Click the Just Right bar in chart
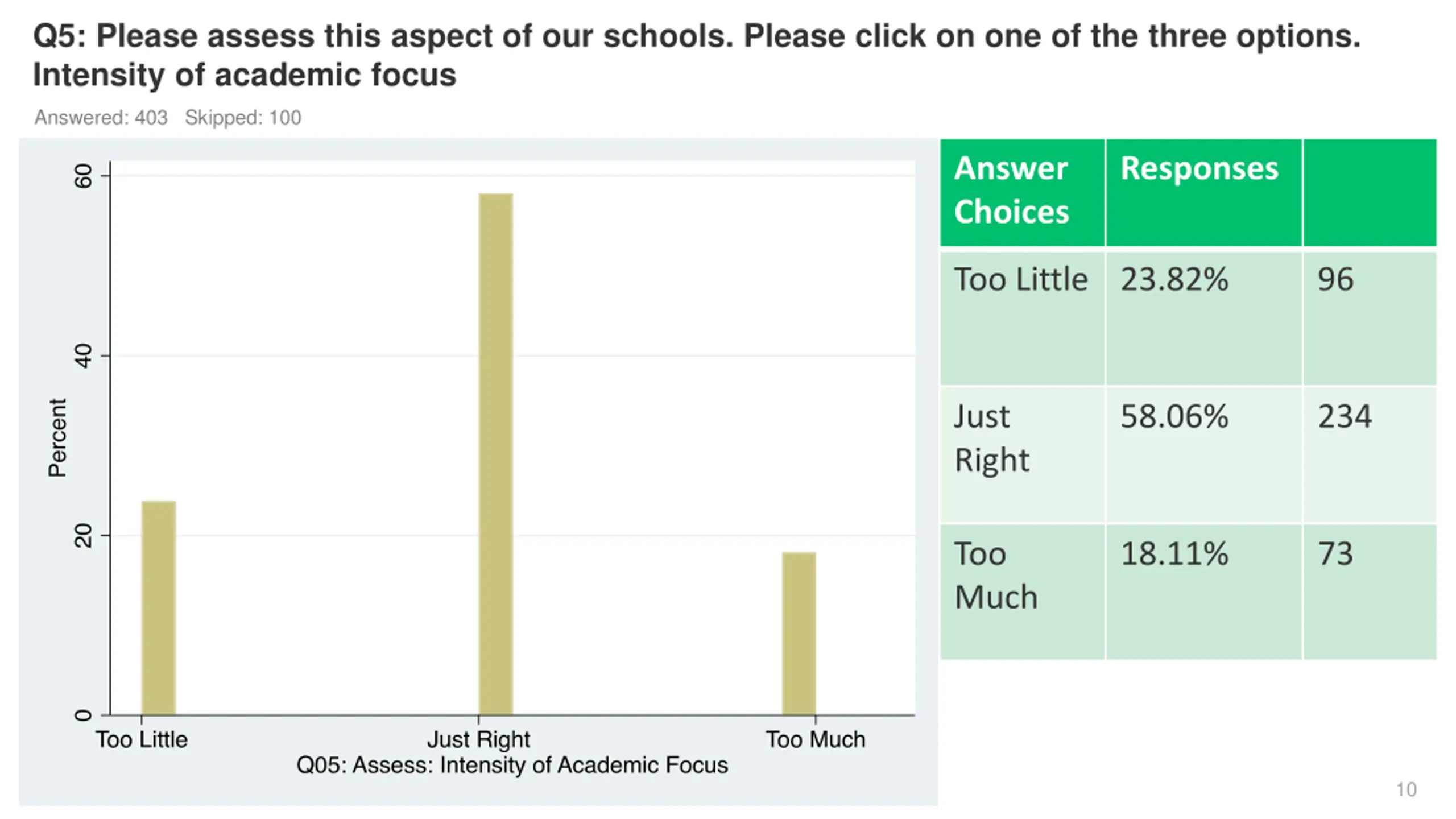 (x=495, y=454)
